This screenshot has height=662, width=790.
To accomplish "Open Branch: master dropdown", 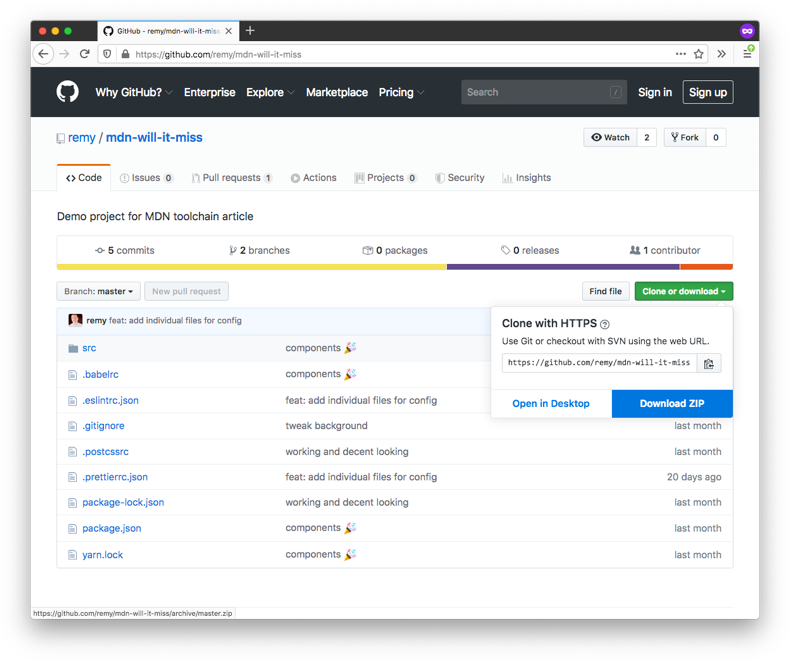I will click(98, 291).
